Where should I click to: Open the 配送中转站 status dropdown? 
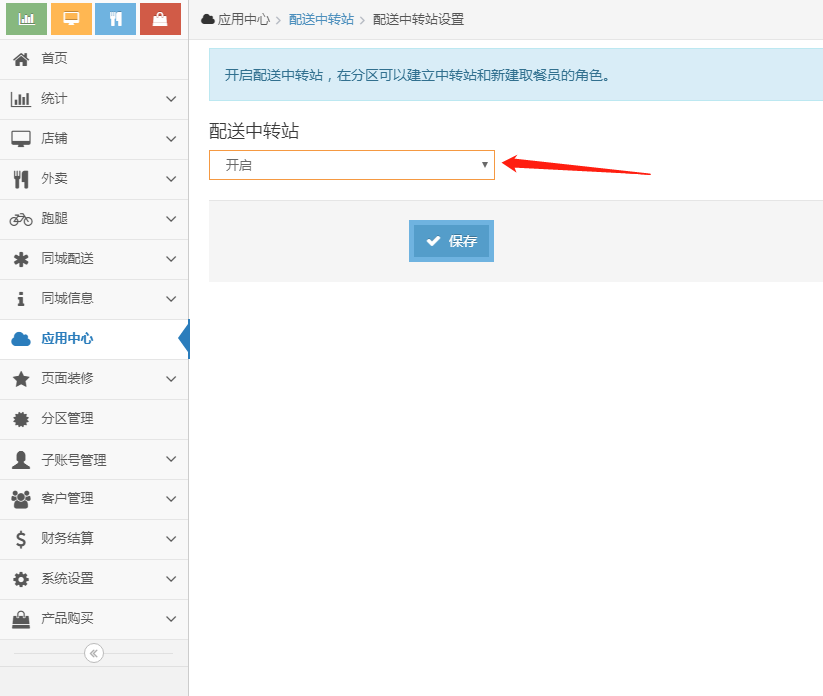[x=351, y=165]
